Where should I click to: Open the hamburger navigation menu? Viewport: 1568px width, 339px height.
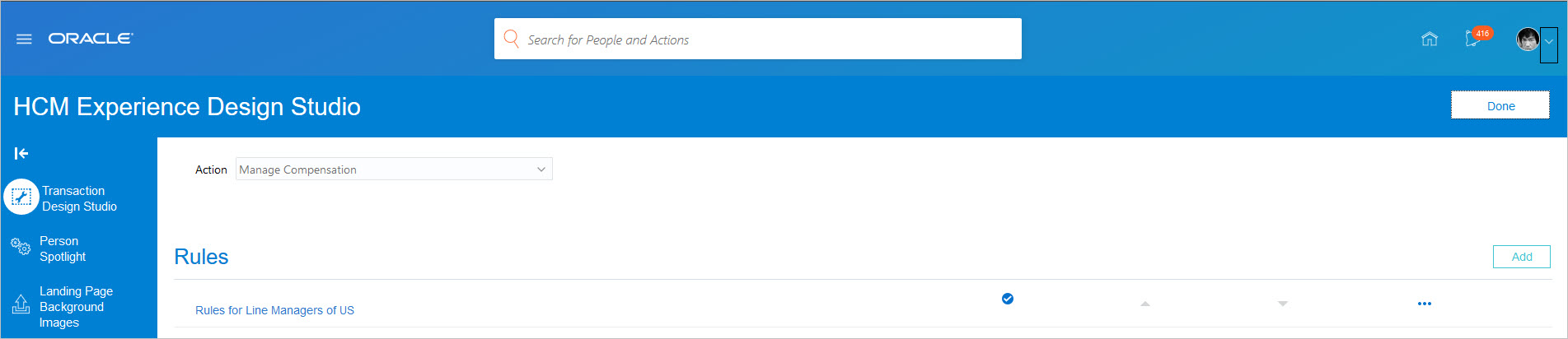click(24, 39)
